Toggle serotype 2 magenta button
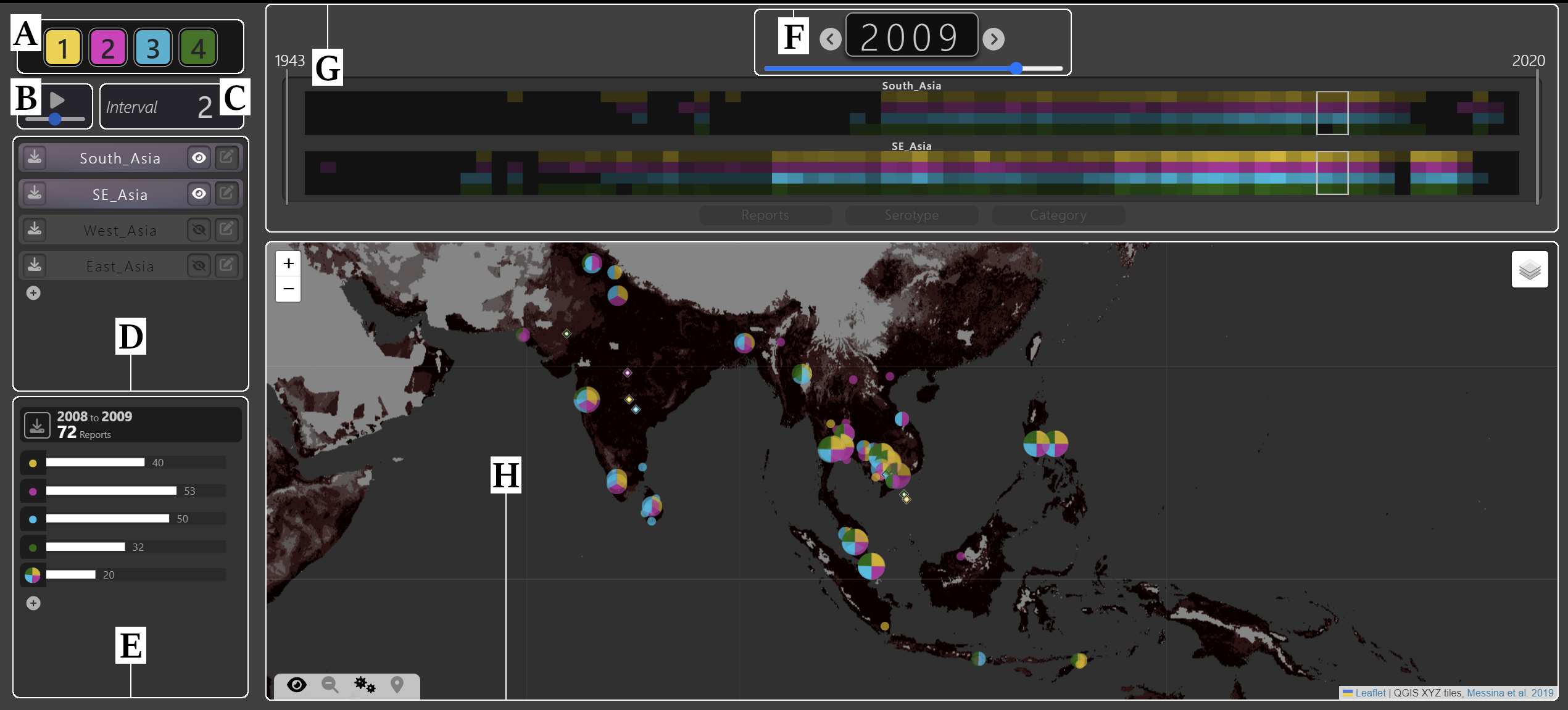Viewport: 1568px width, 710px height. pos(108,47)
